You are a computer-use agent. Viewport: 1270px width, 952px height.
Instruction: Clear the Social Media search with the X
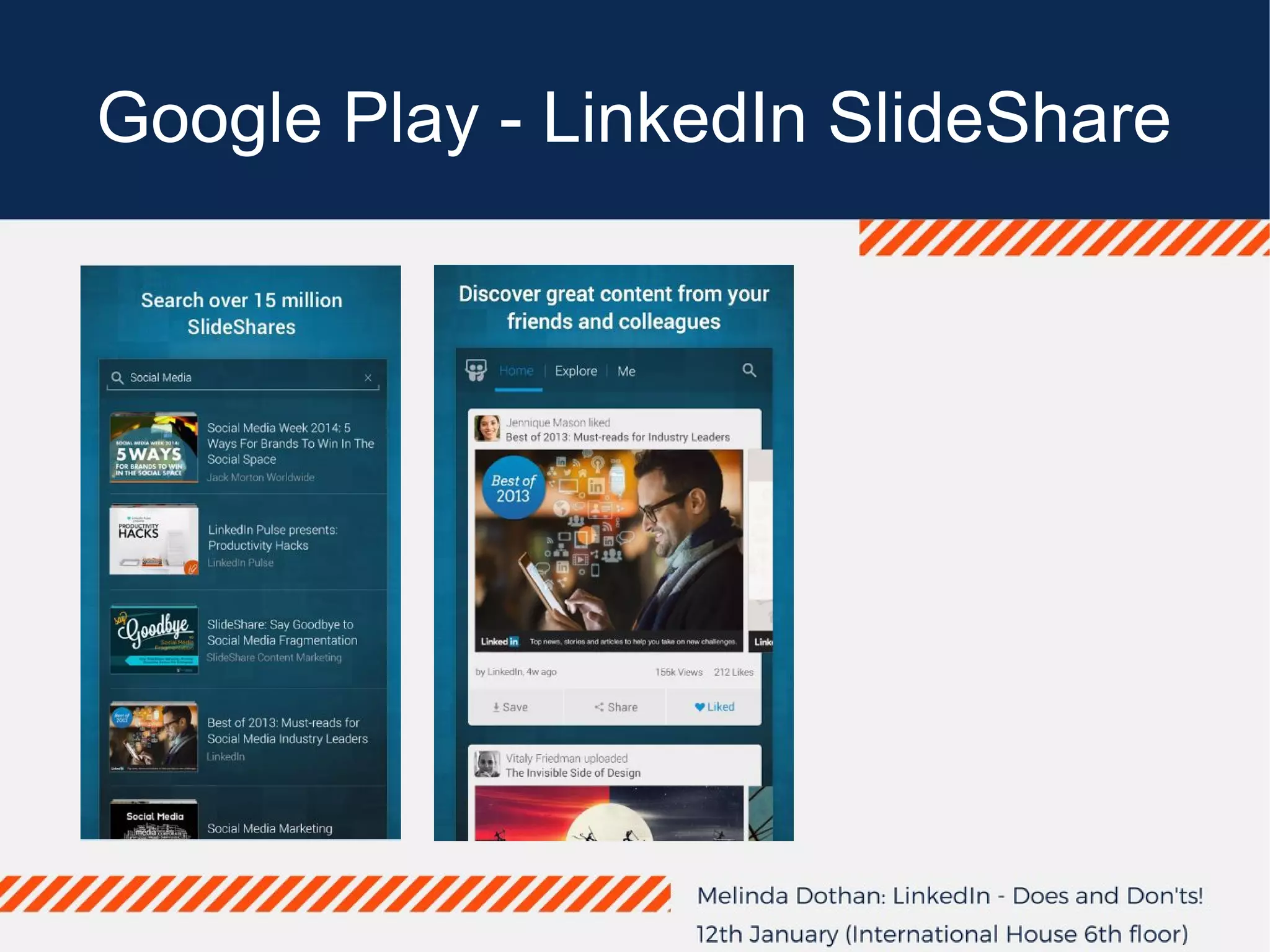(368, 377)
